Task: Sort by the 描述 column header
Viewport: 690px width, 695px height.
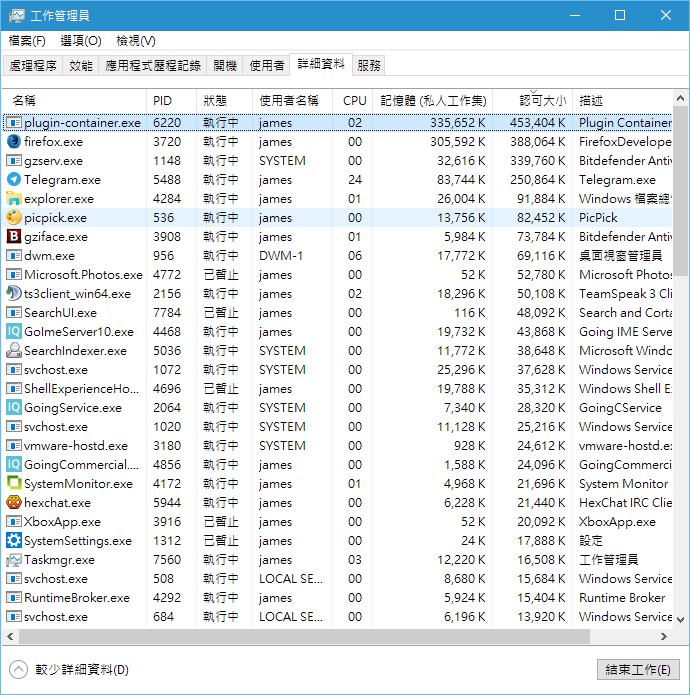Action: click(x=623, y=101)
